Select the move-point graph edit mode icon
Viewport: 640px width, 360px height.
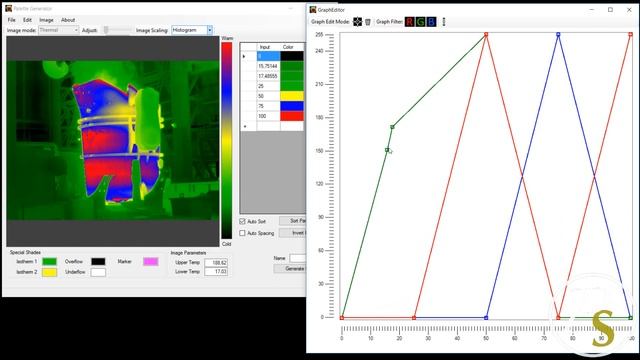coord(358,22)
